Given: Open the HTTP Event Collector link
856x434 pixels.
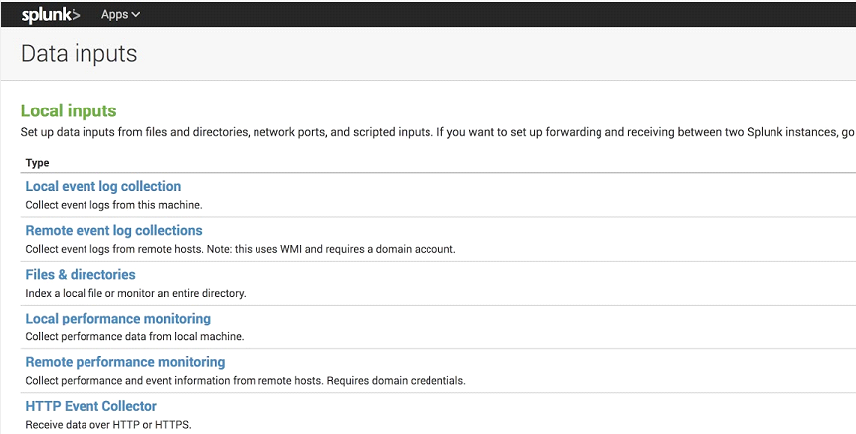Looking at the screenshot, I should (x=91, y=406).
